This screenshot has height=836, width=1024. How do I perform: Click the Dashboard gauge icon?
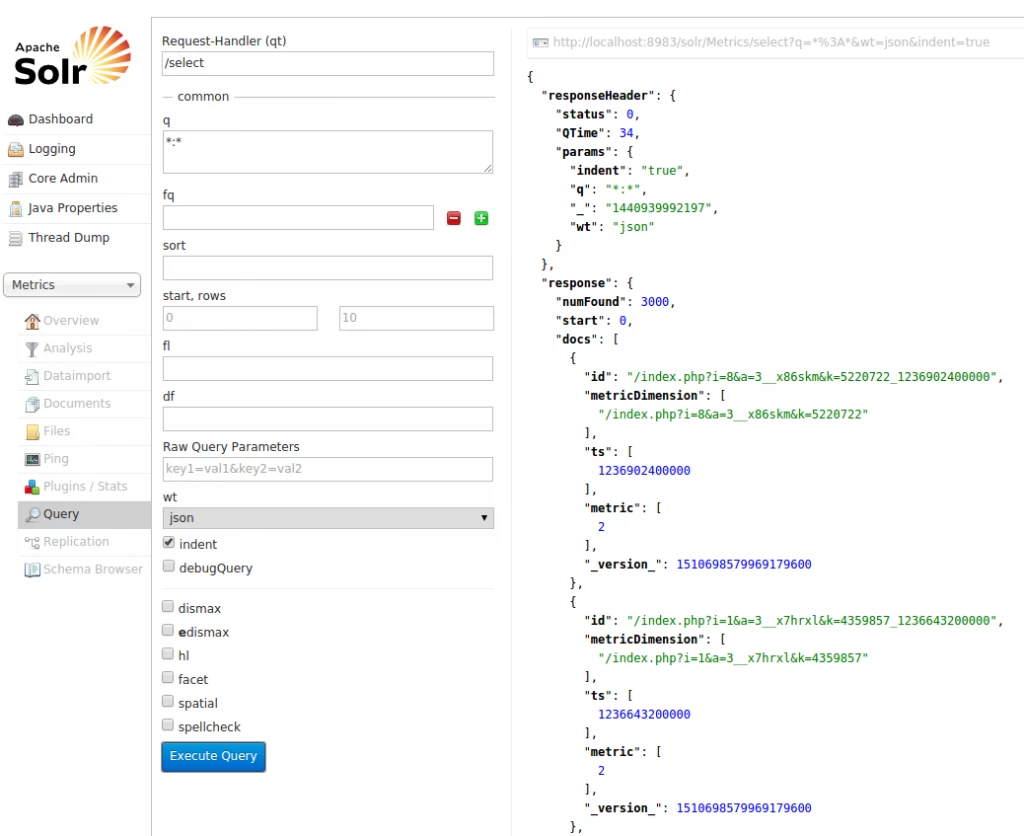coord(16,120)
